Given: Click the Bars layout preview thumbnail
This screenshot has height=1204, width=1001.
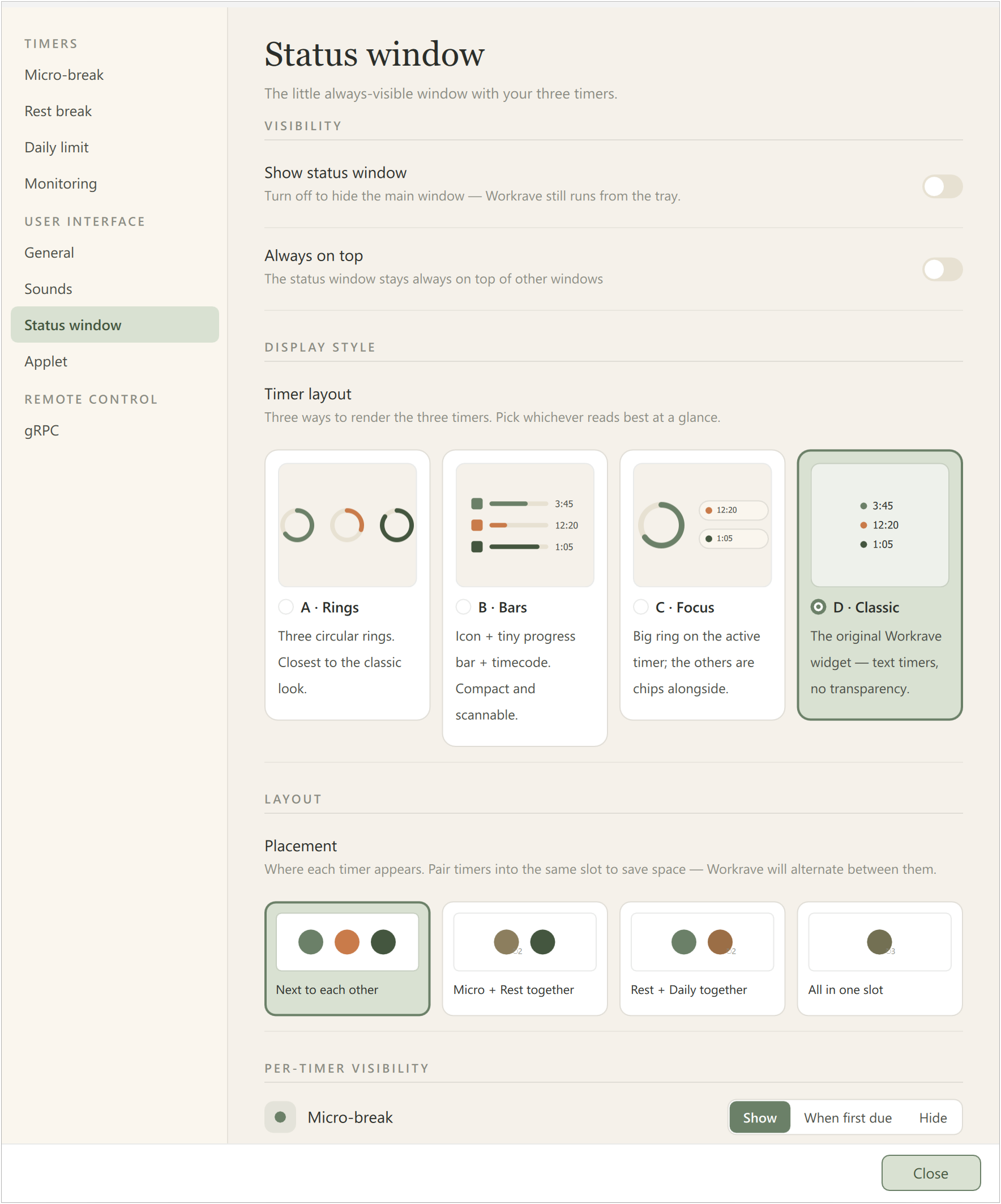Looking at the screenshot, I should pyautogui.click(x=525, y=525).
